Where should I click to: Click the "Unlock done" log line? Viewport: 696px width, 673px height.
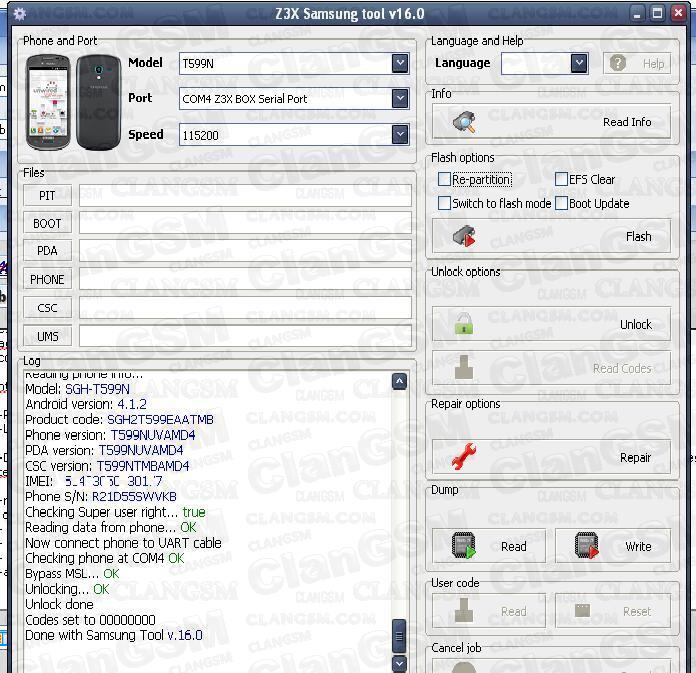click(59, 604)
